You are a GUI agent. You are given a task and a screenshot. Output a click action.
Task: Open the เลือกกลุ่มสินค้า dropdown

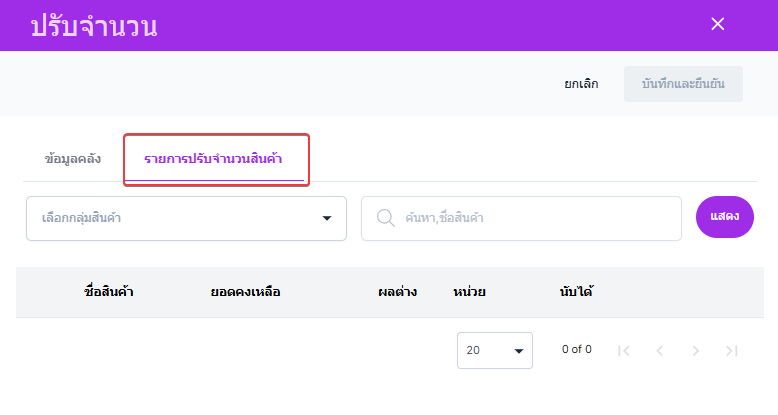tap(186, 218)
